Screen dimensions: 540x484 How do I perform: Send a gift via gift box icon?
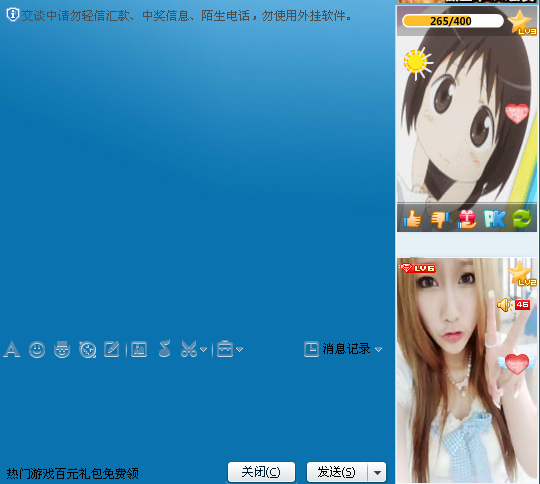coord(467,219)
